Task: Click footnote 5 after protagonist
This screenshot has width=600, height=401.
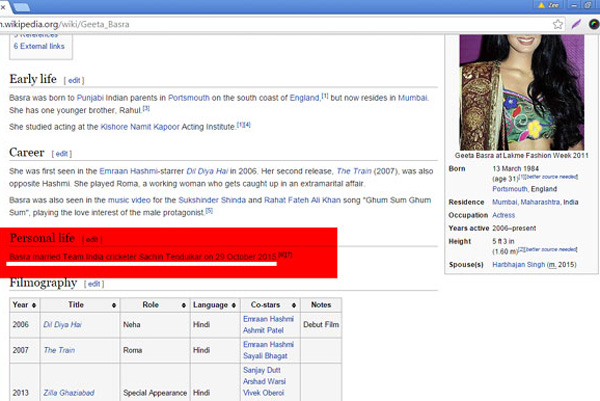Action: pyautogui.click(x=209, y=211)
